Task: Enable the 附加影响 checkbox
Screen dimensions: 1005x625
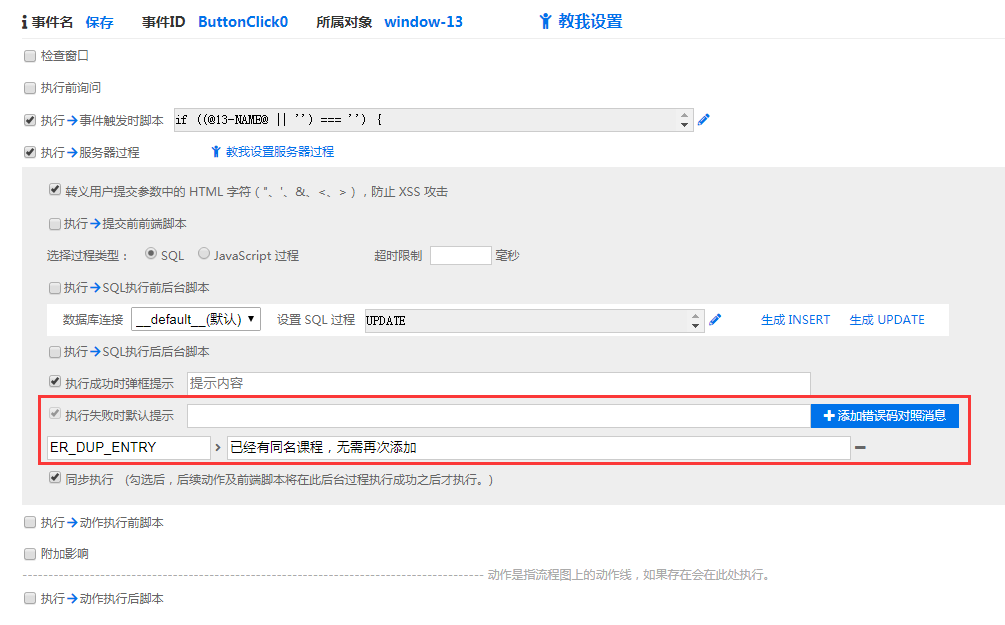Action: click(29, 553)
